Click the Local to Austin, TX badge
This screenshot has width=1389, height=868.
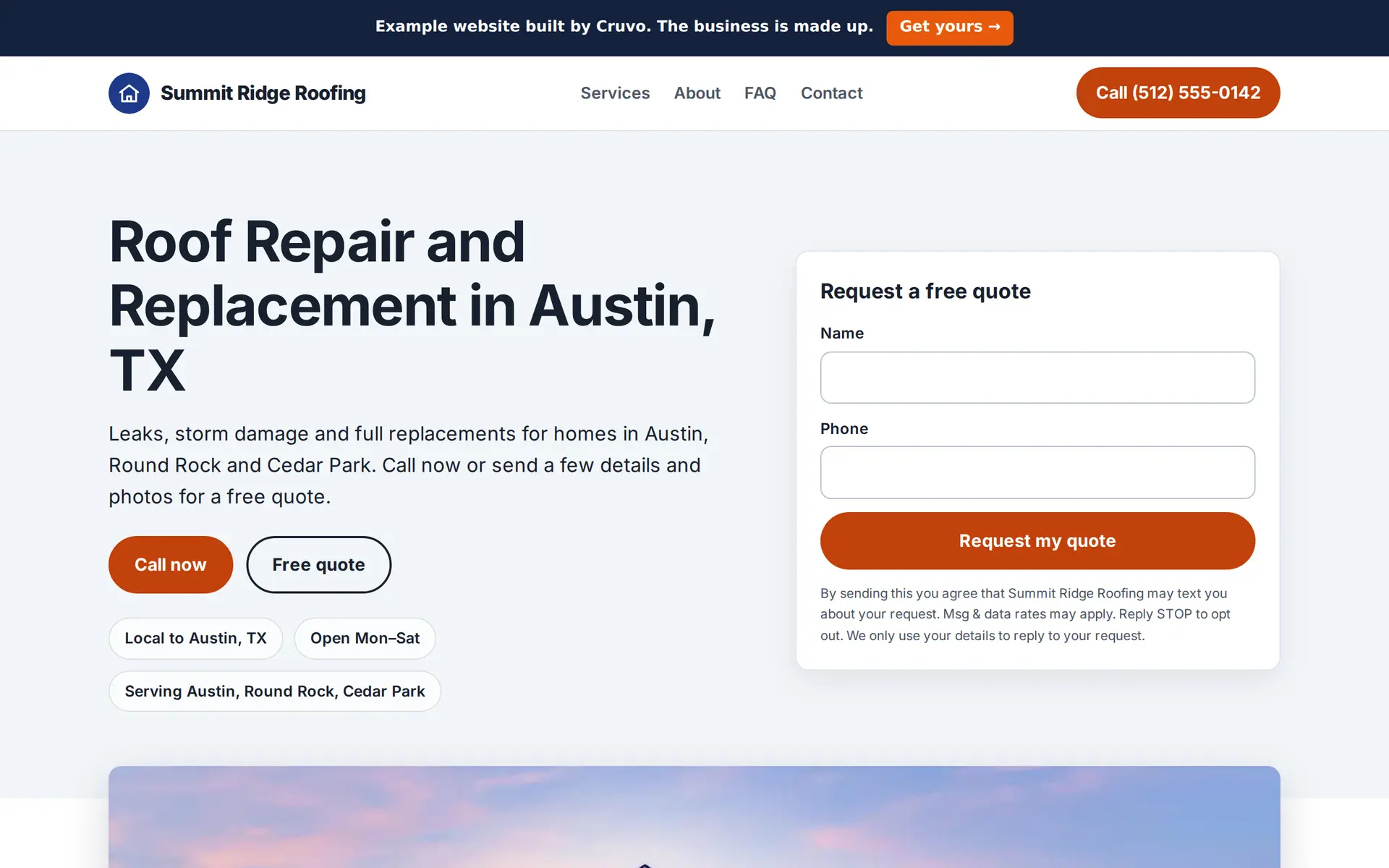coord(195,638)
